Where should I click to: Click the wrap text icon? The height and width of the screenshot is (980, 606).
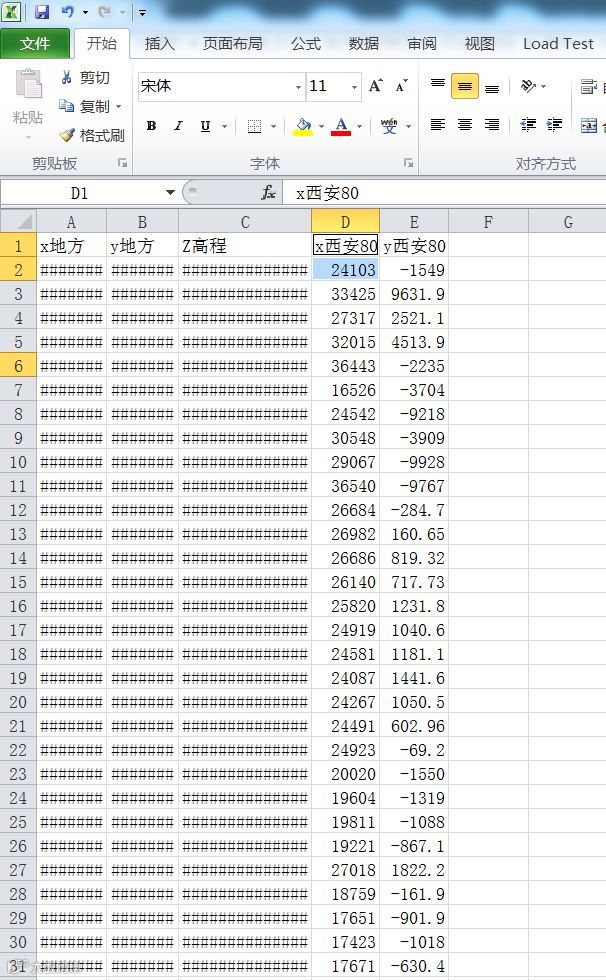tap(588, 87)
